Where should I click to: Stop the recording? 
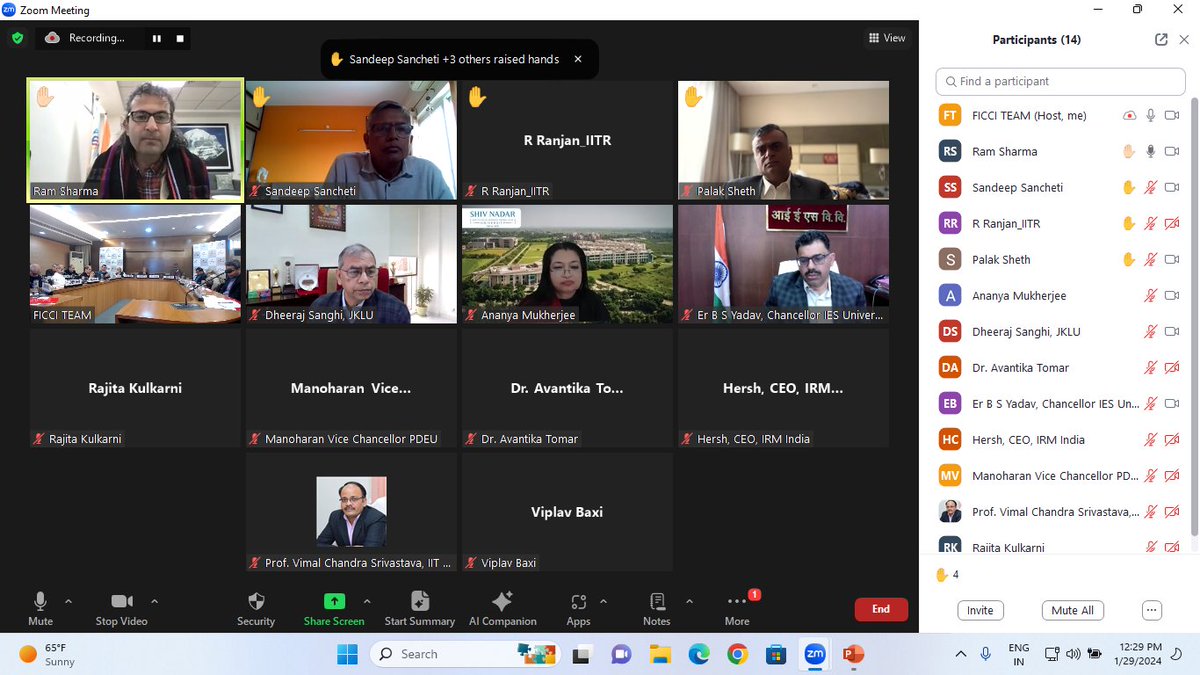coord(180,38)
